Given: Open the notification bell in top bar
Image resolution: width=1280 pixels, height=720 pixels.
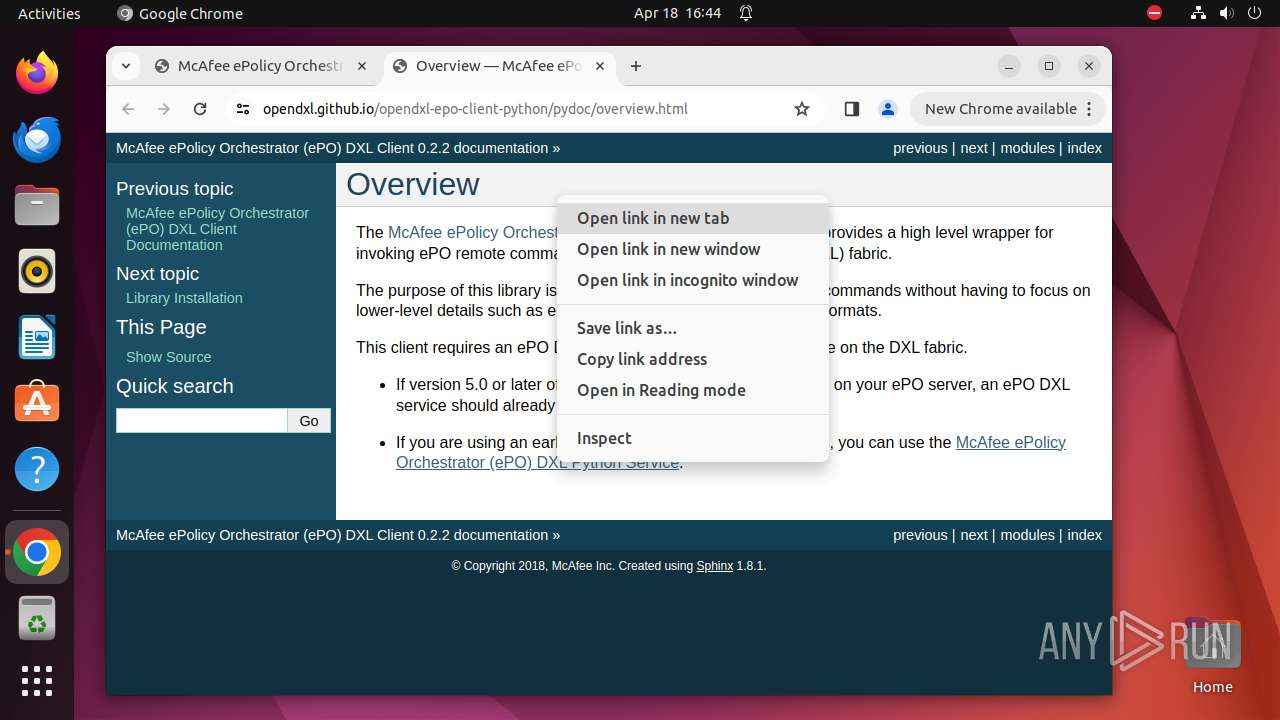Looking at the screenshot, I should click(746, 13).
